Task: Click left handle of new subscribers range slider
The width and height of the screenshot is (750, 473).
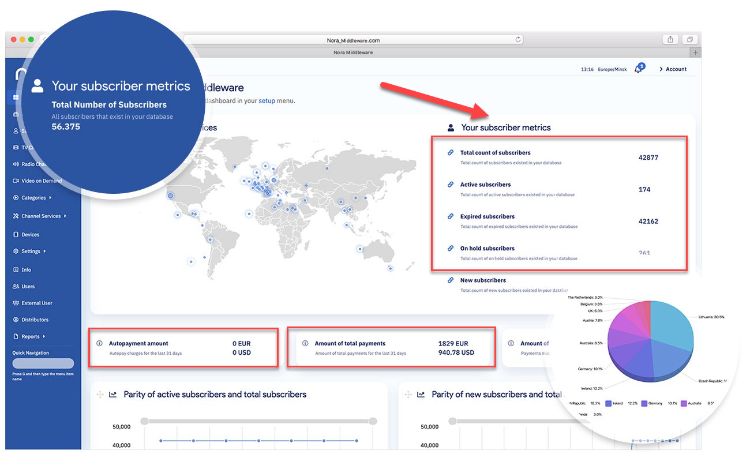Action: pyautogui.click(x=452, y=421)
